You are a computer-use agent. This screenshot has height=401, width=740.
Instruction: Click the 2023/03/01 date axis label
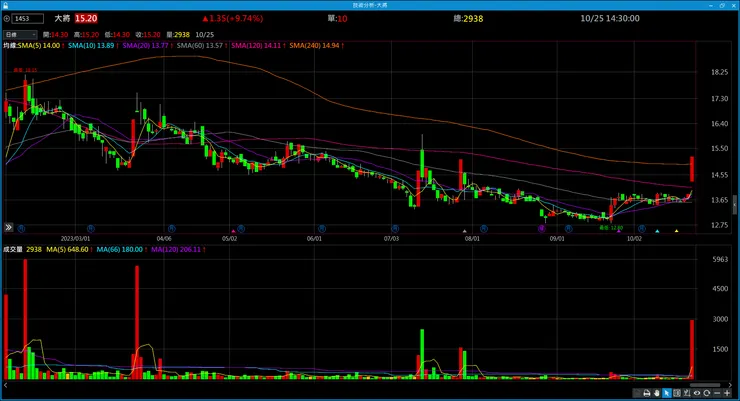click(76, 238)
